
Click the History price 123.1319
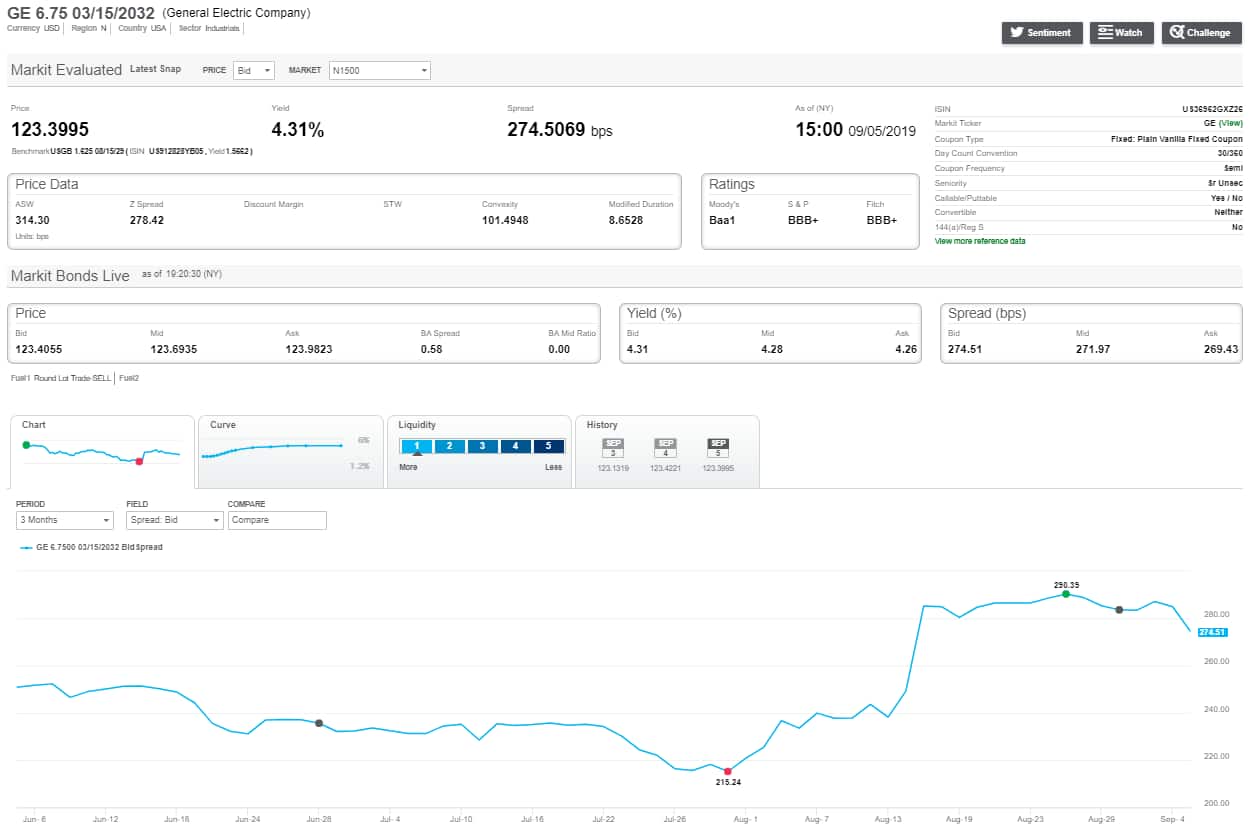(613, 468)
